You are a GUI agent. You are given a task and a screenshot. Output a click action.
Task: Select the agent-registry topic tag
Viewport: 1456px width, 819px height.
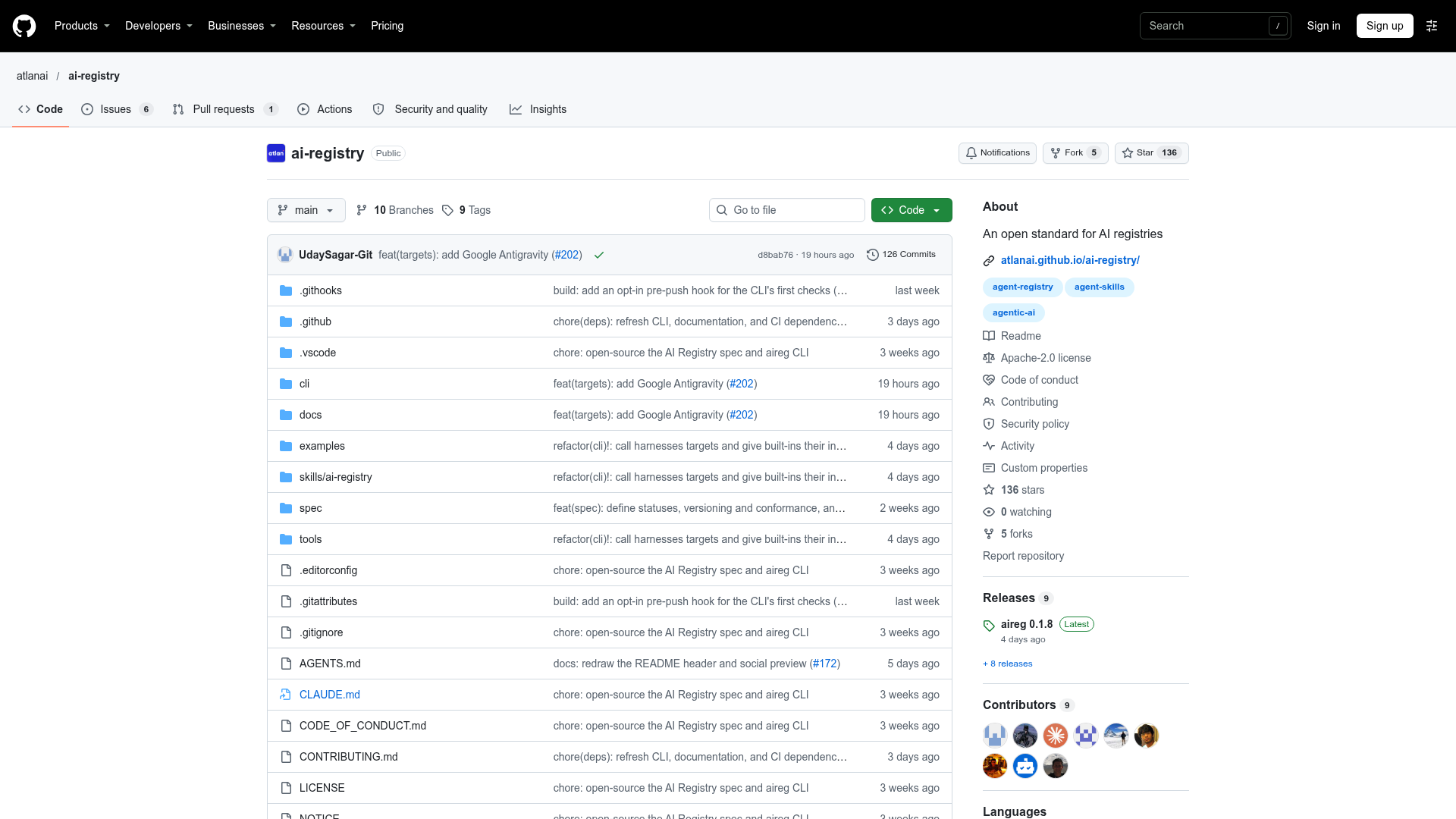1022,287
